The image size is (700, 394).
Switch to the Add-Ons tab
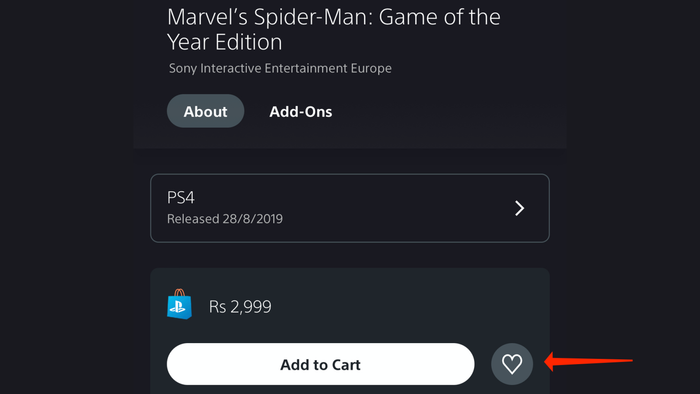click(x=300, y=111)
